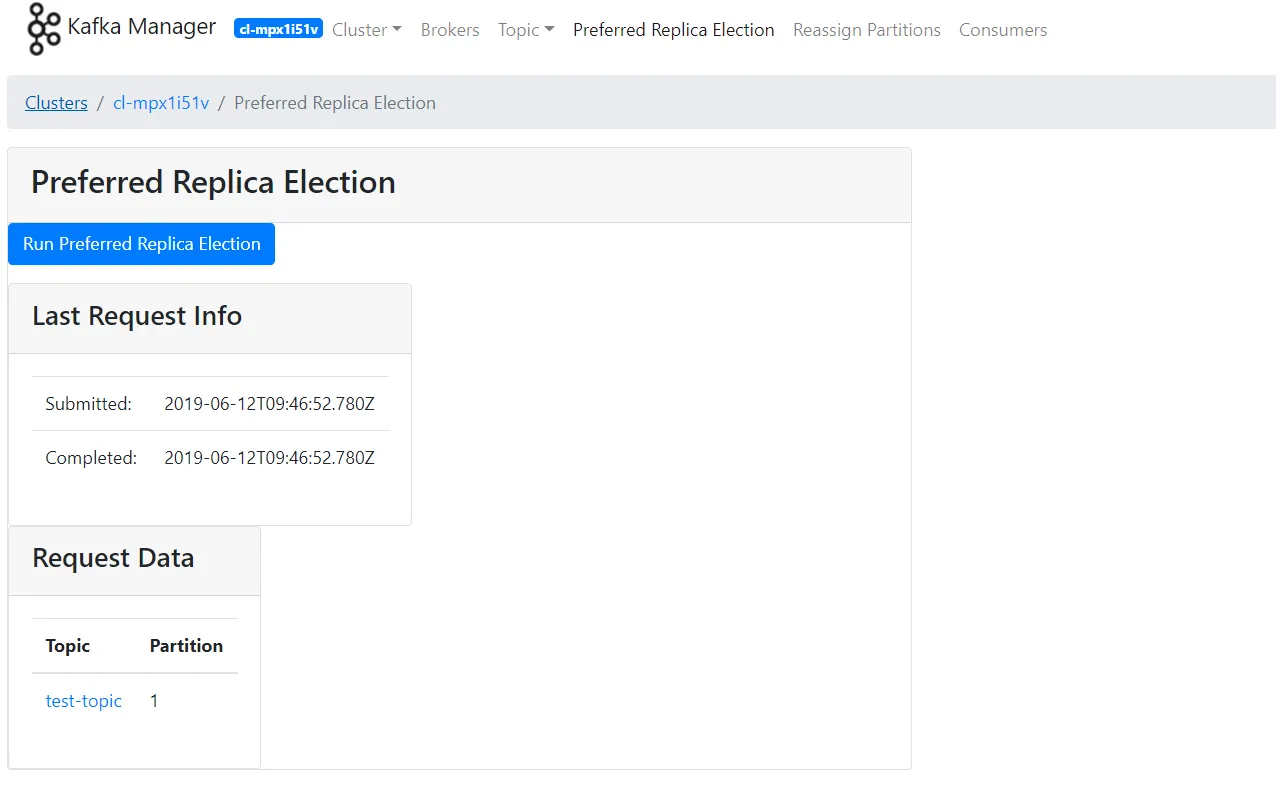Open the Brokers page
Image resolution: width=1276 pixels, height=795 pixels.
pos(450,30)
